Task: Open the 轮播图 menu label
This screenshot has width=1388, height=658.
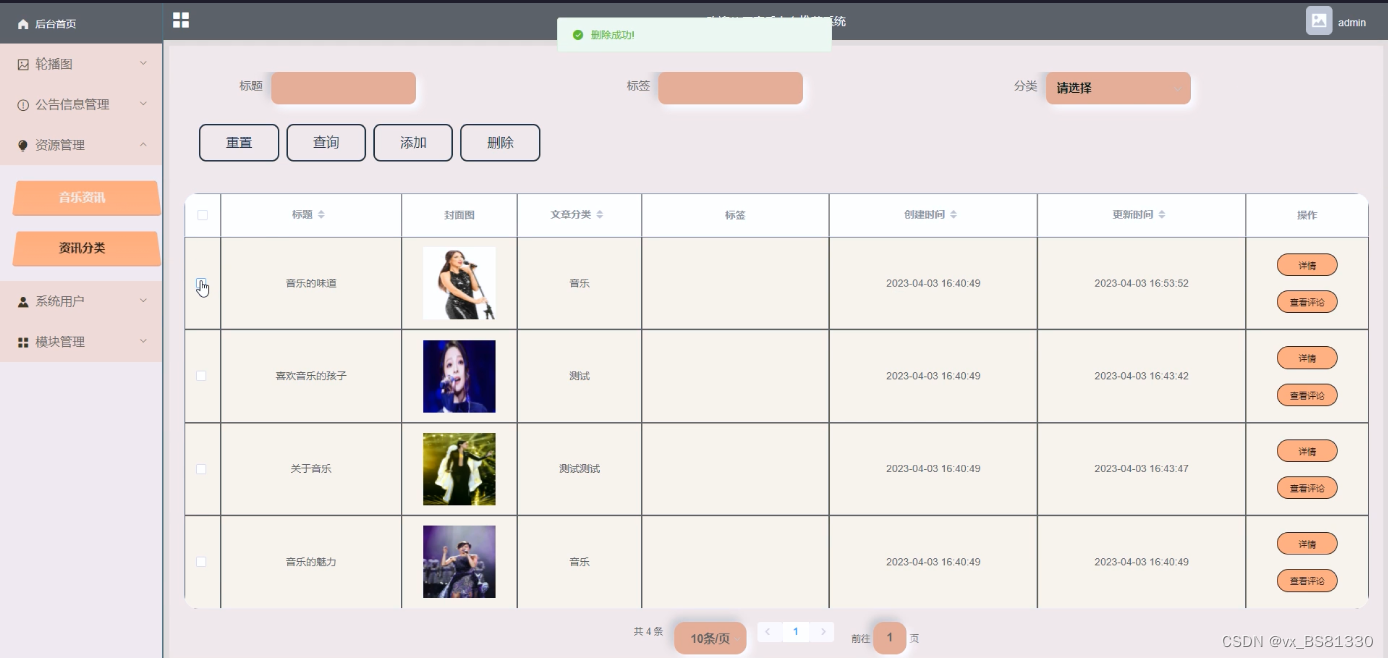Action: click(x=54, y=64)
